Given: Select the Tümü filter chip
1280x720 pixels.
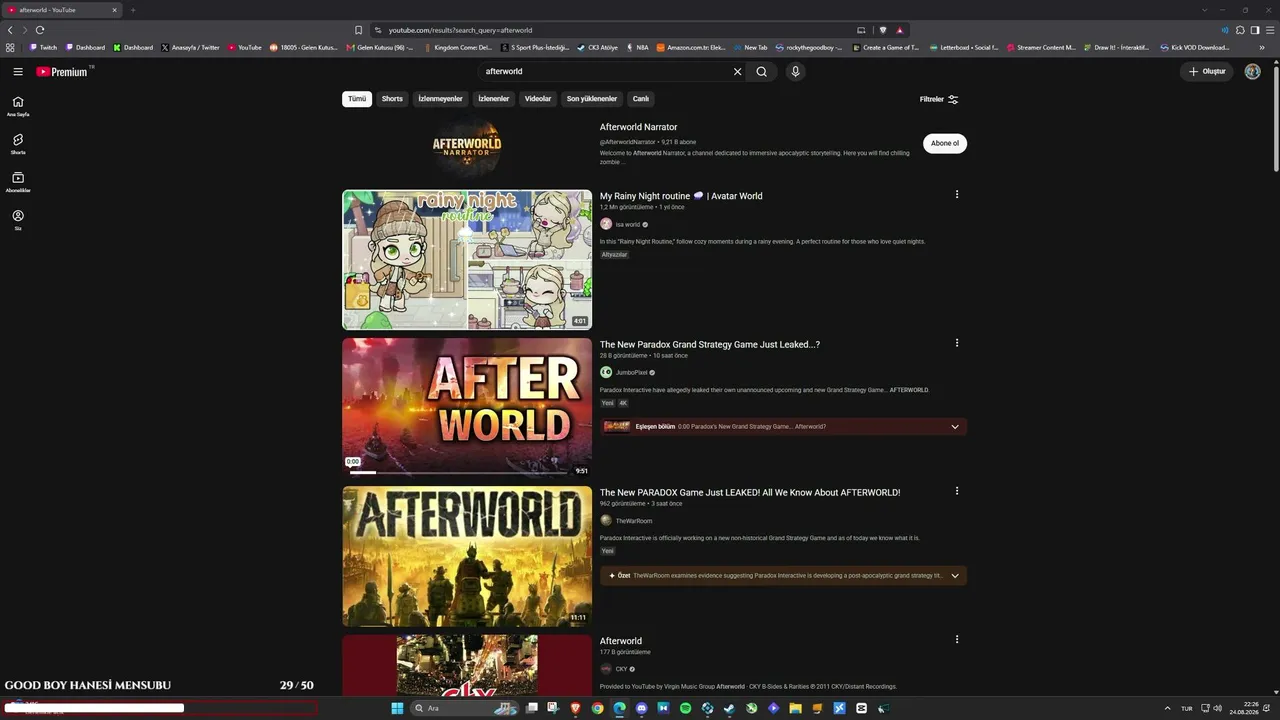Looking at the screenshot, I should pos(357,99).
